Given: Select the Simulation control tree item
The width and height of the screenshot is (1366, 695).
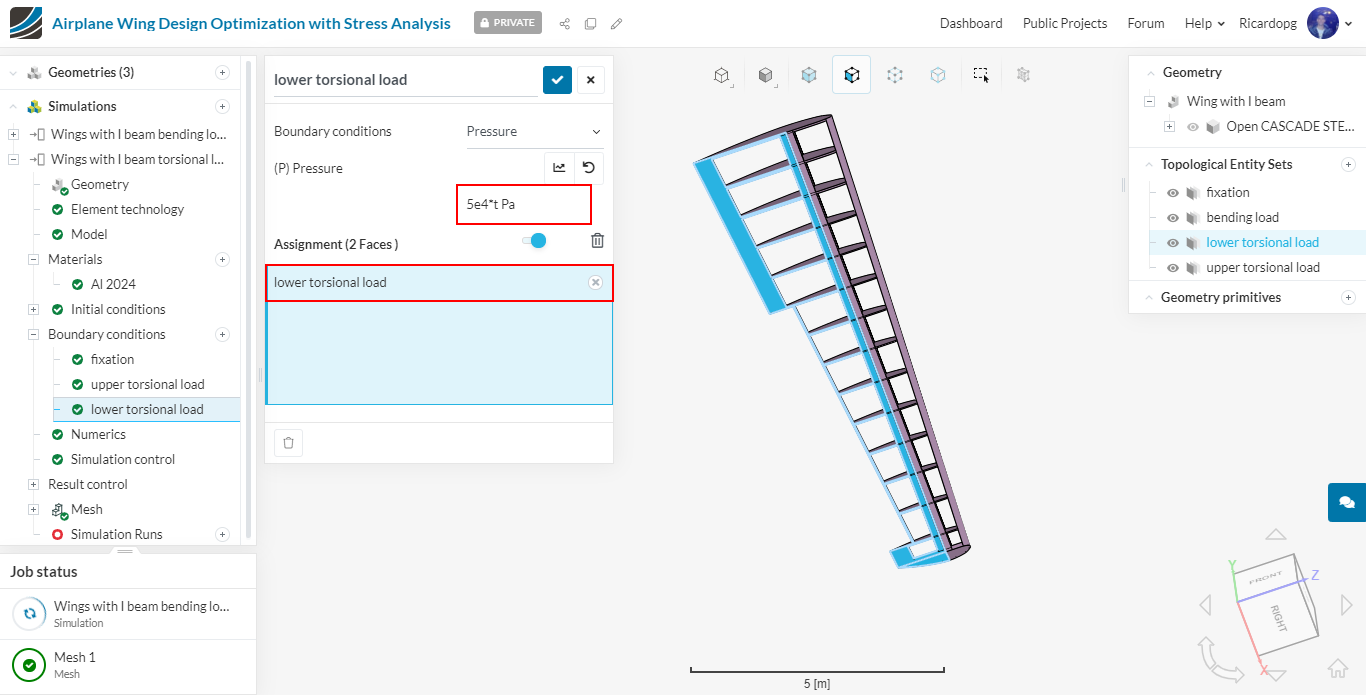Looking at the screenshot, I should tap(122, 459).
